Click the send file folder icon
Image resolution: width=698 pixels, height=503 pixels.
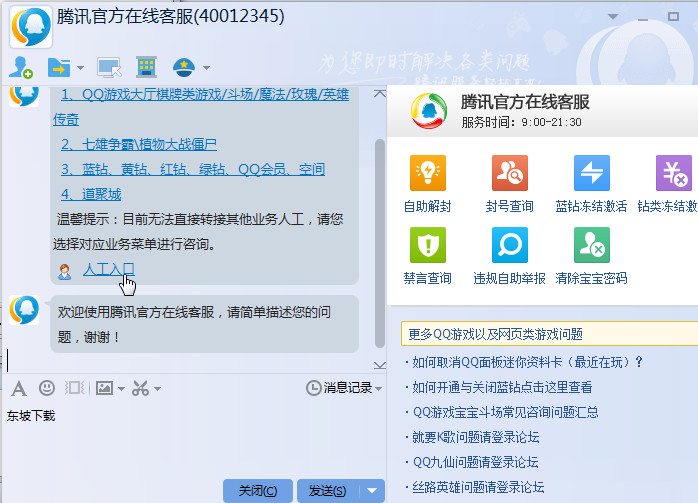59,68
